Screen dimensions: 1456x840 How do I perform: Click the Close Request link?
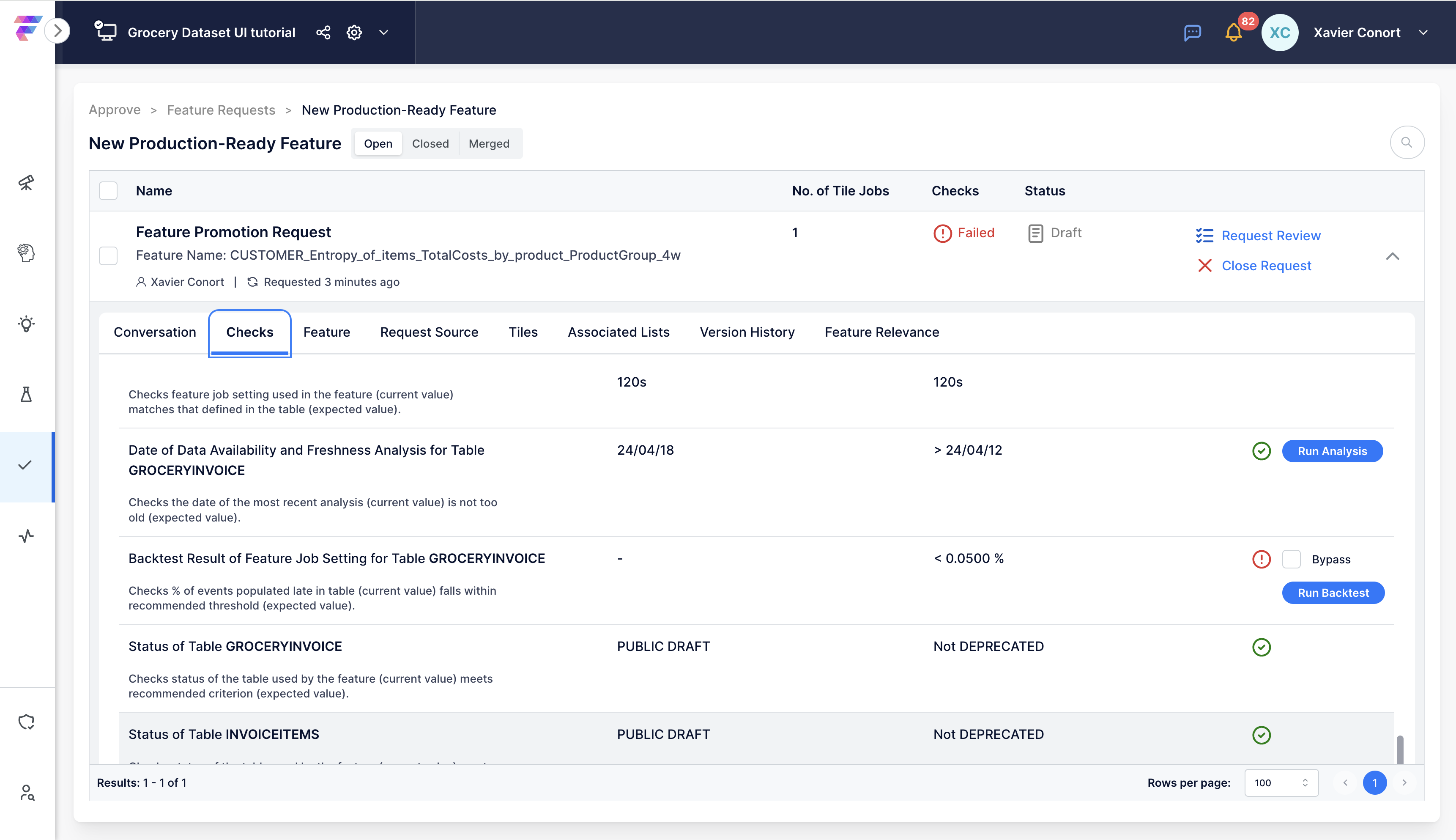pos(1266,265)
